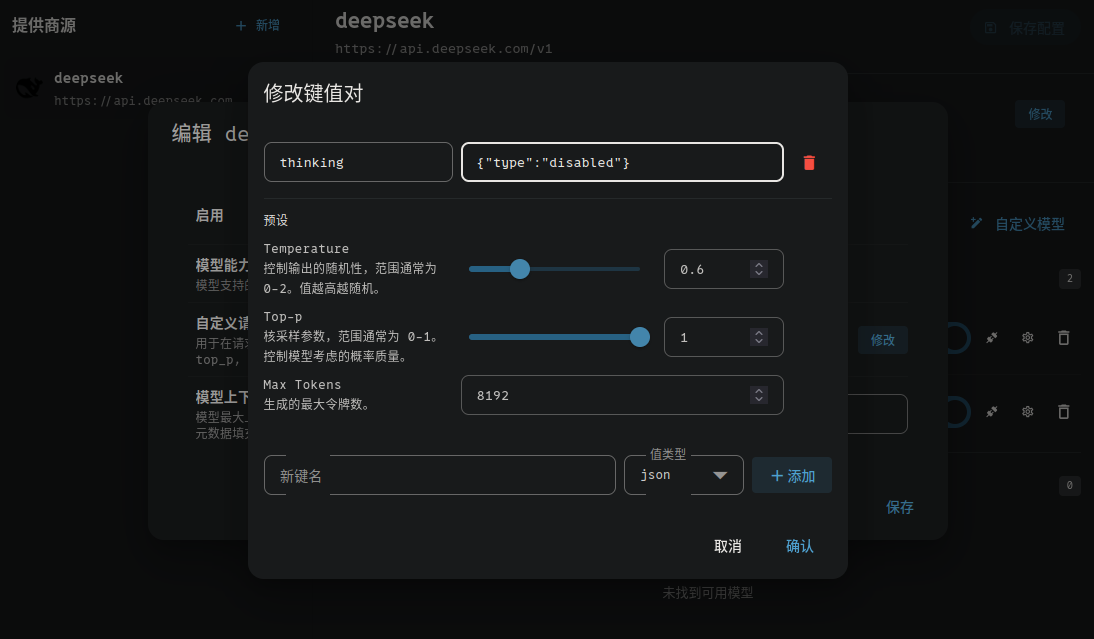1094x639 pixels.
Task: Click the lower row's connection test icon
Action: coord(991,412)
